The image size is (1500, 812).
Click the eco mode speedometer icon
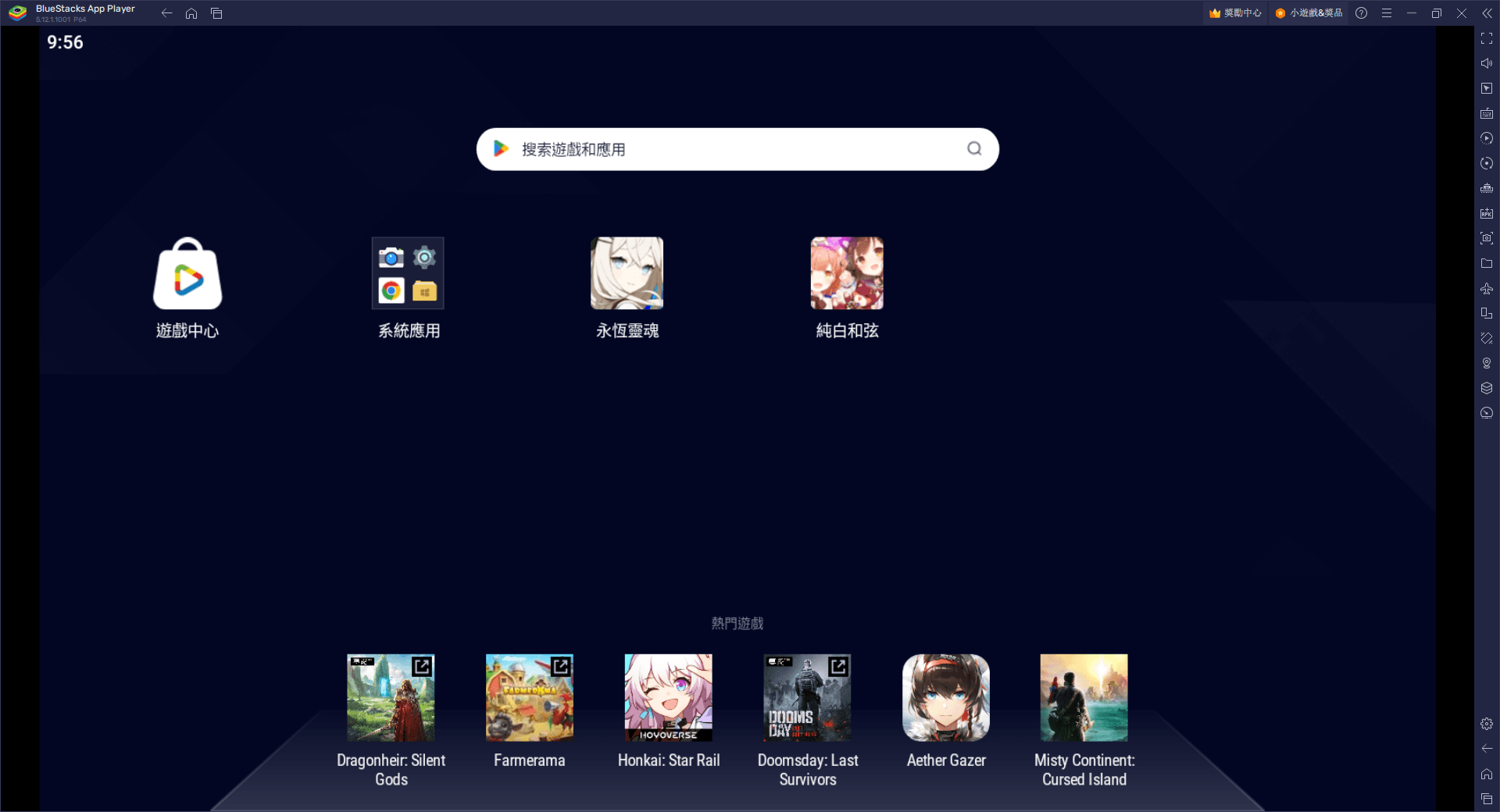pyautogui.click(x=1487, y=413)
